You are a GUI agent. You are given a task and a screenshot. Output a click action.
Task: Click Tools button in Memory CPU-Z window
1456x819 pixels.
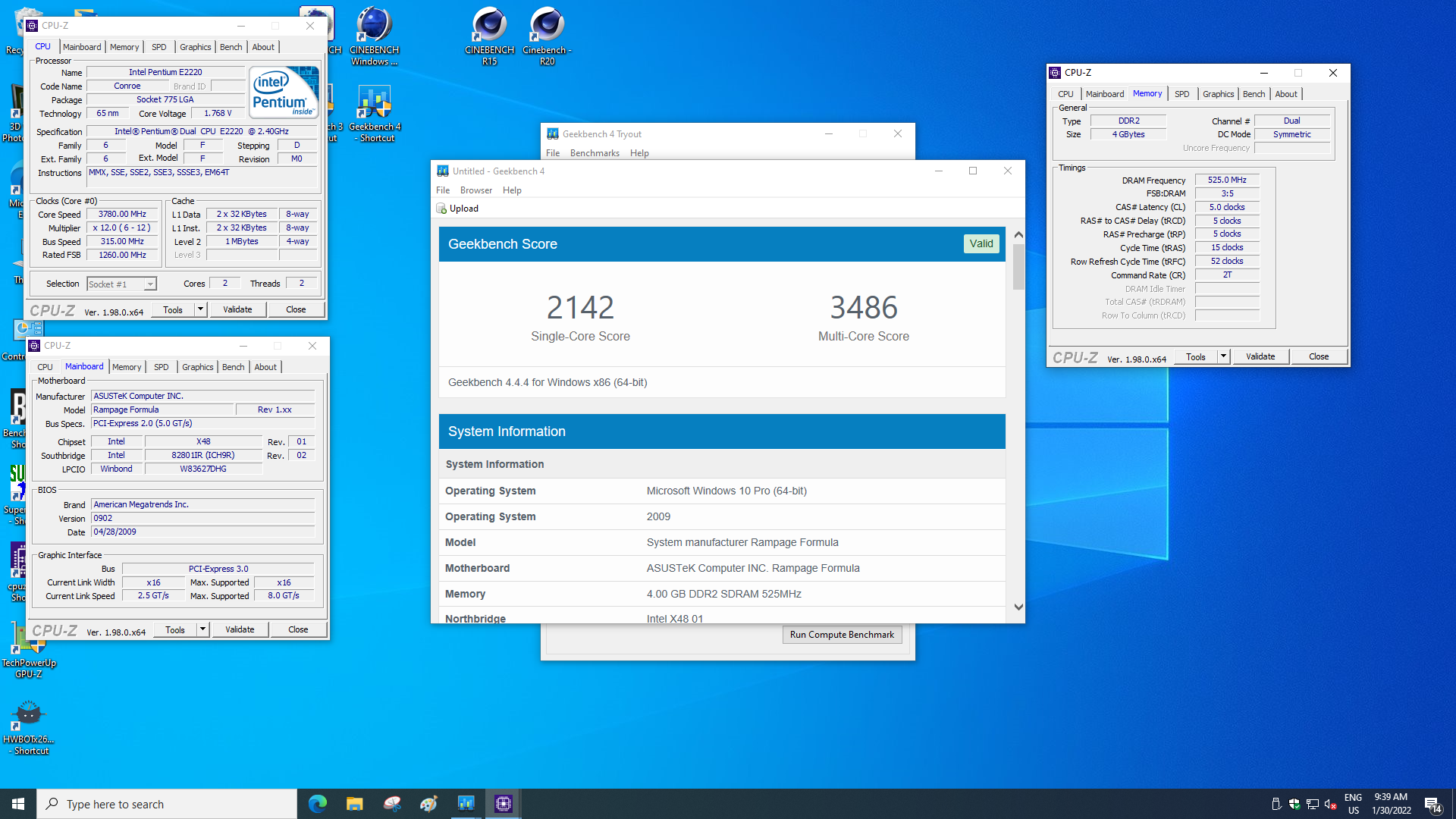pyautogui.click(x=1196, y=356)
